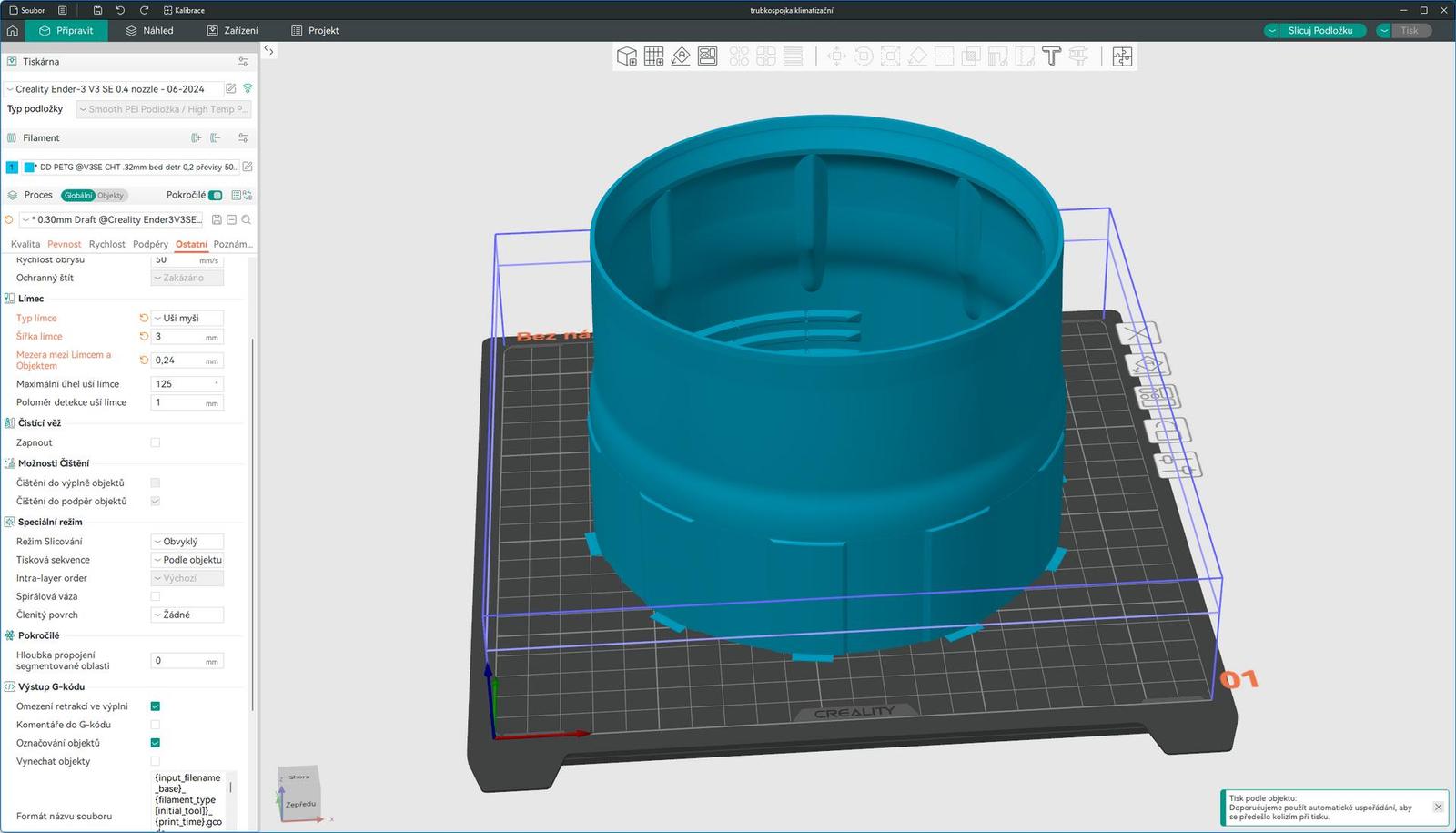
Task: Toggle the Pokročilé advanced switch
Action: (216, 195)
